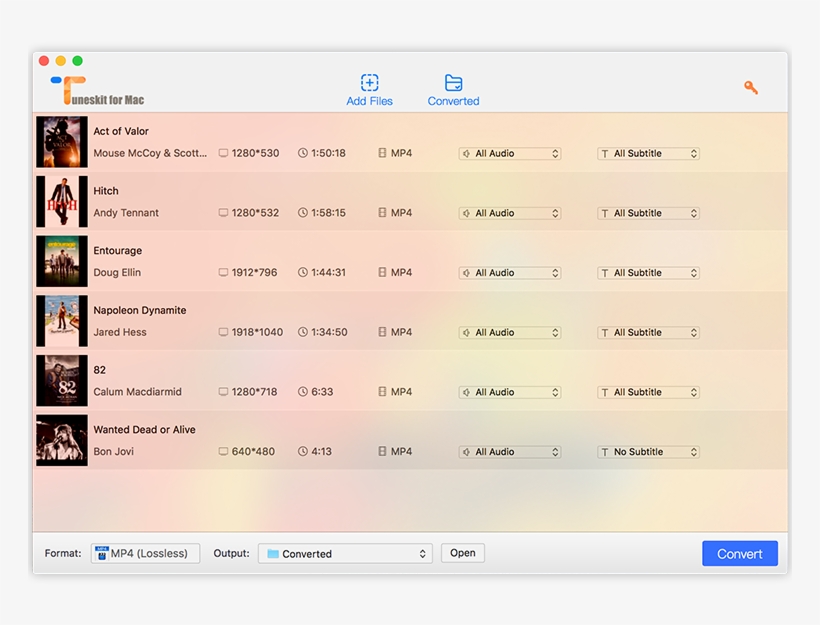Viewport: 820px width, 625px height.
Task: Click the artist name 'Bon Jovi'
Action: (x=113, y=451)
